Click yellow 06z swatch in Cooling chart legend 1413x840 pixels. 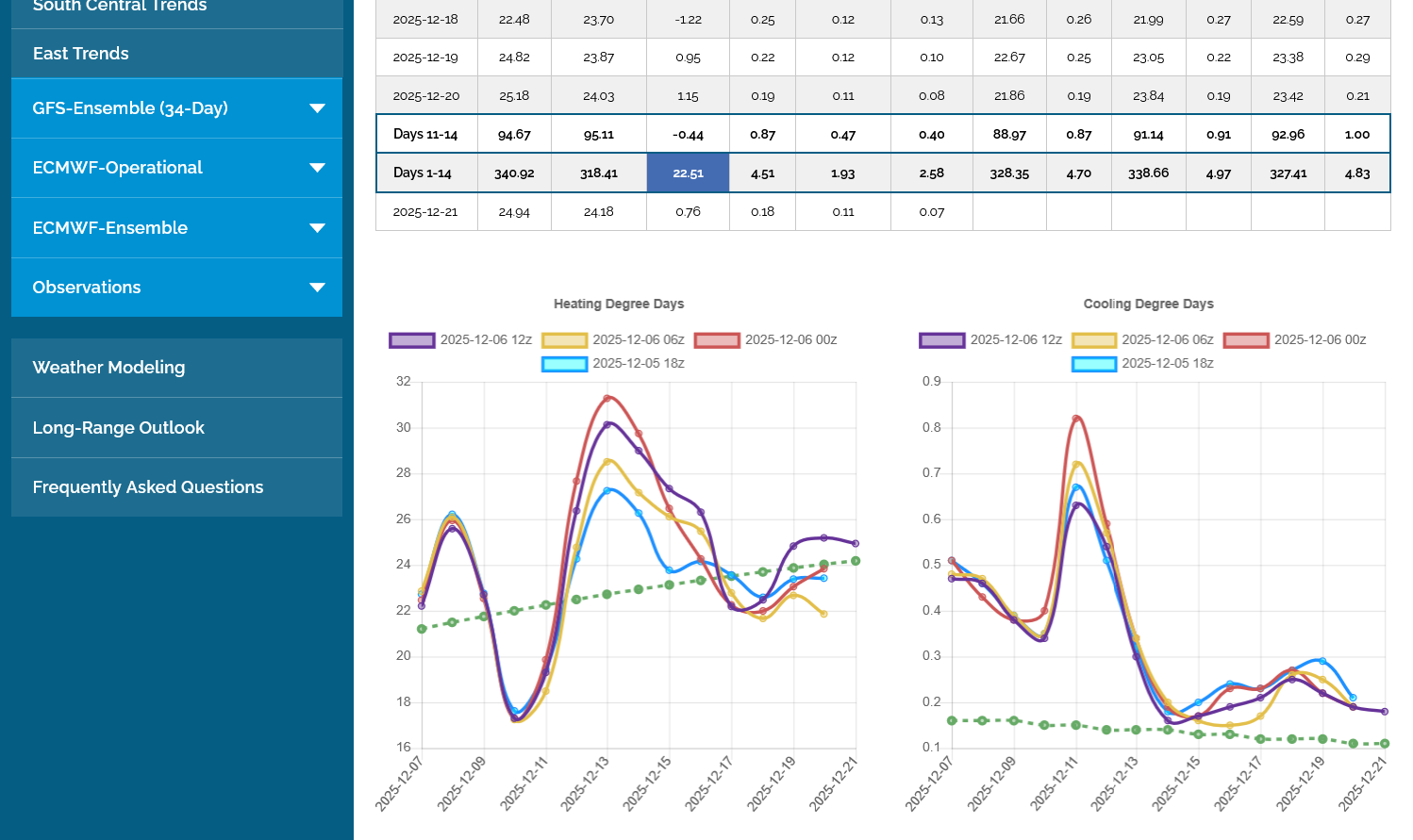1093,340
